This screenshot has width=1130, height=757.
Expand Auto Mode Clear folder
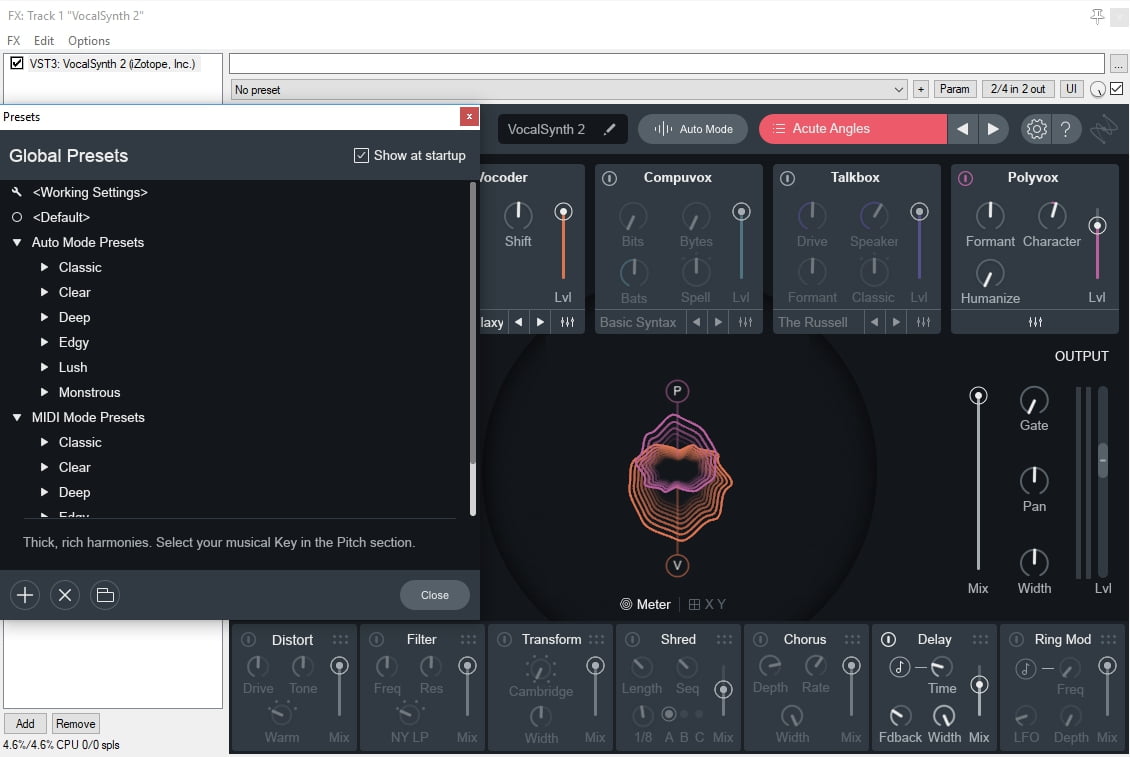pos(44,292)
